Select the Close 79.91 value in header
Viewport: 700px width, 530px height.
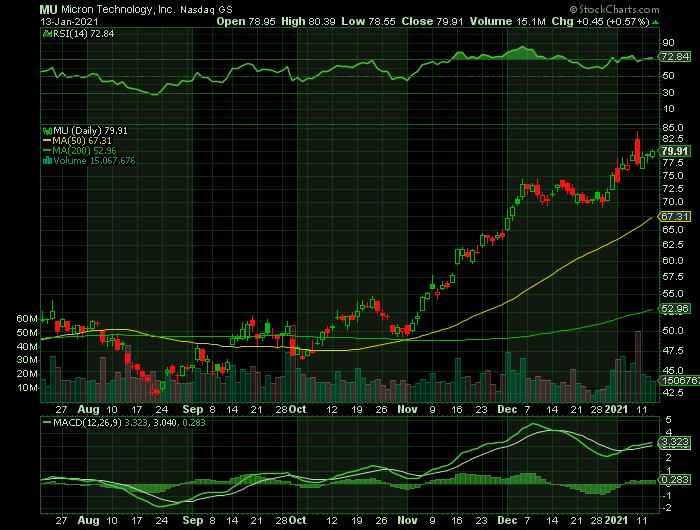(432, 21)
